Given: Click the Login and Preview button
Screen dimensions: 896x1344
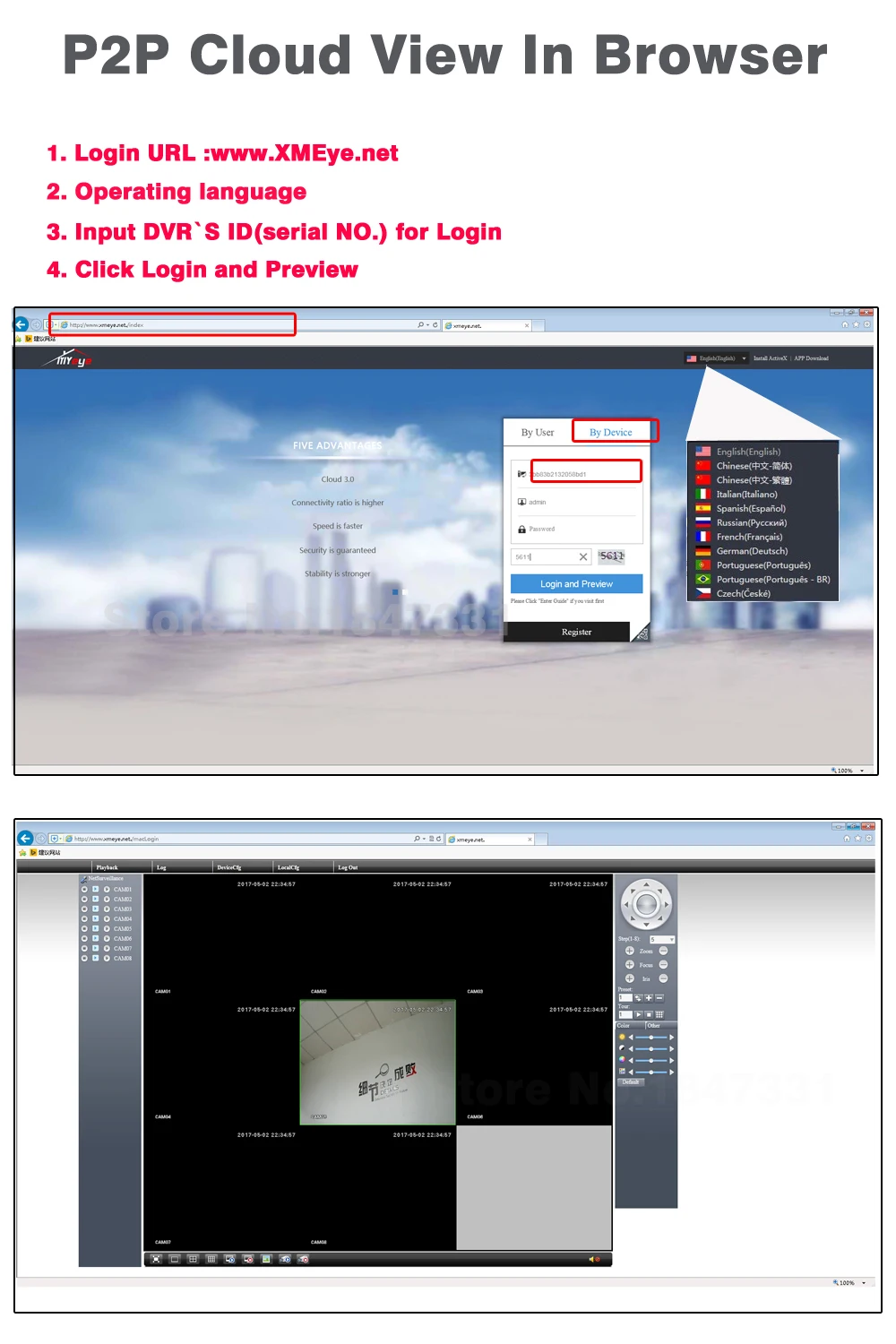Looking at the screenshot, I should [576, 583].
